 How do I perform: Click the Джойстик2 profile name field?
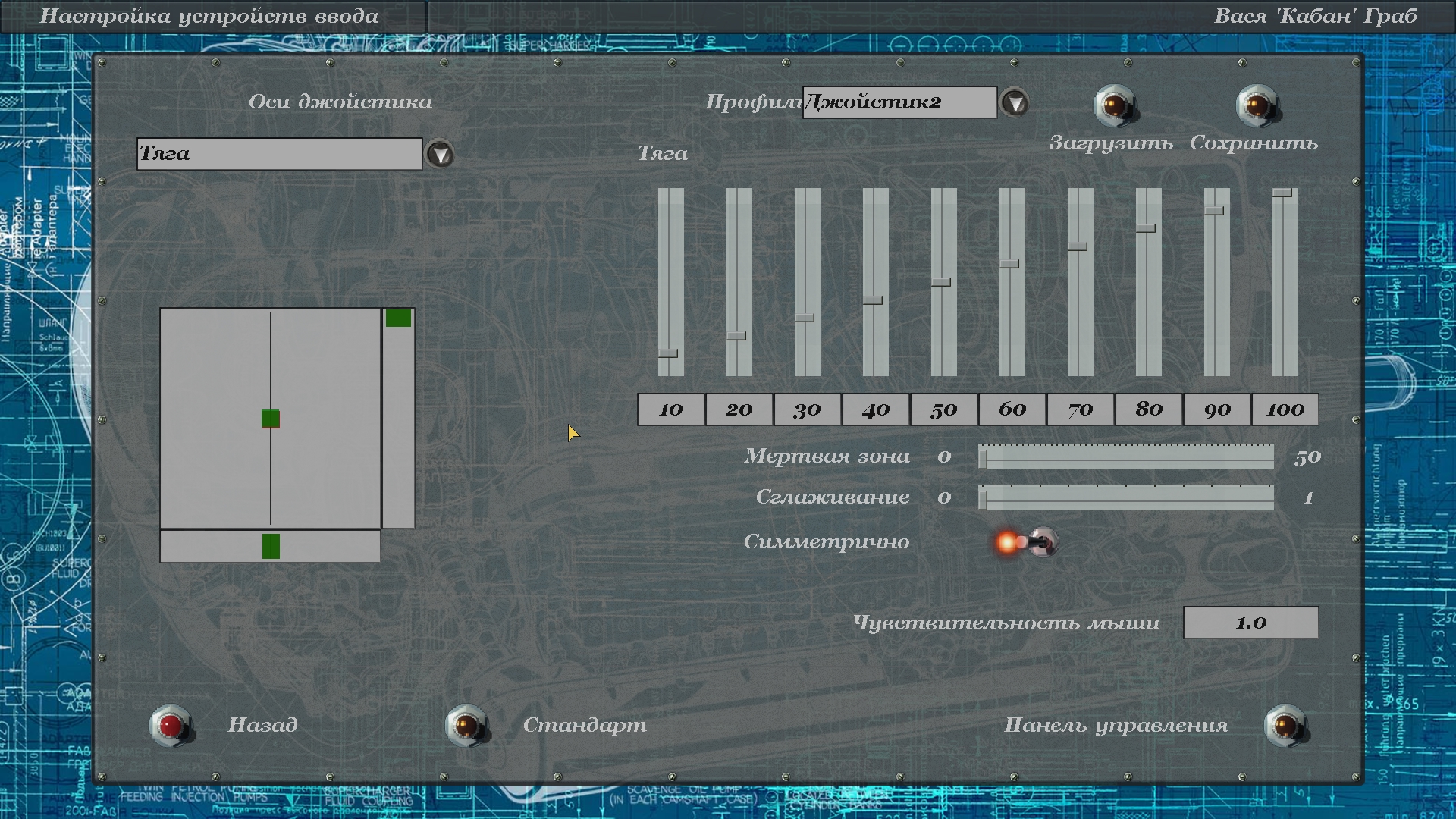[899, 102]
